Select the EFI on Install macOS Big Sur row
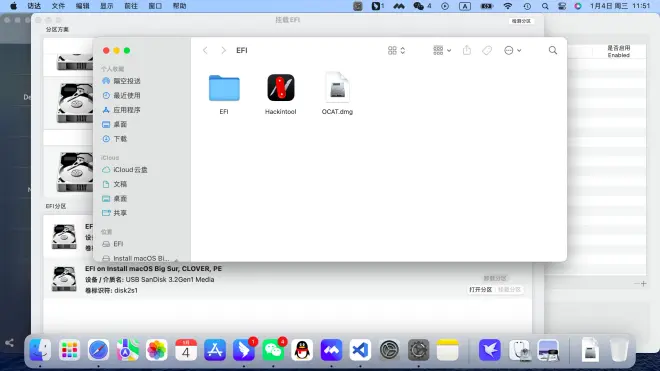The width and height of the screenshot is (660, 371). pyautogui.click(x=287, y=279)
